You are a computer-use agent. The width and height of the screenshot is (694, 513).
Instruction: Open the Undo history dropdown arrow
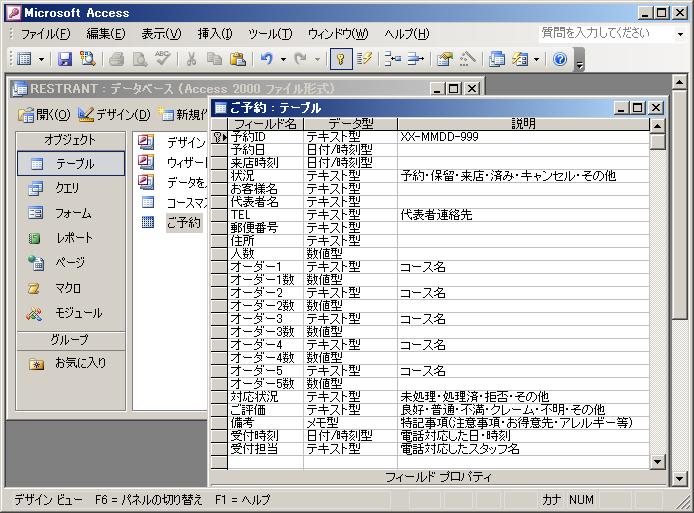pos(283,59)
